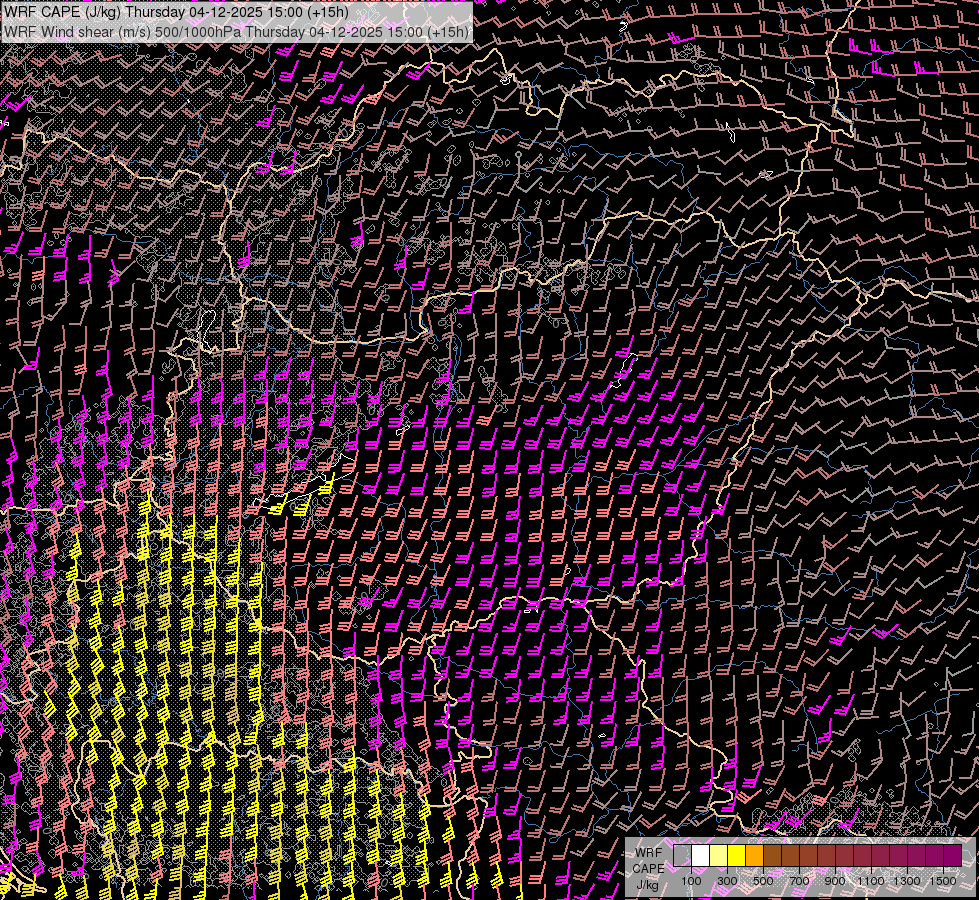The width and height of the screenshot is (979, 900).
Task: Click the 1100 legend value label
Action: coord(871,881)
